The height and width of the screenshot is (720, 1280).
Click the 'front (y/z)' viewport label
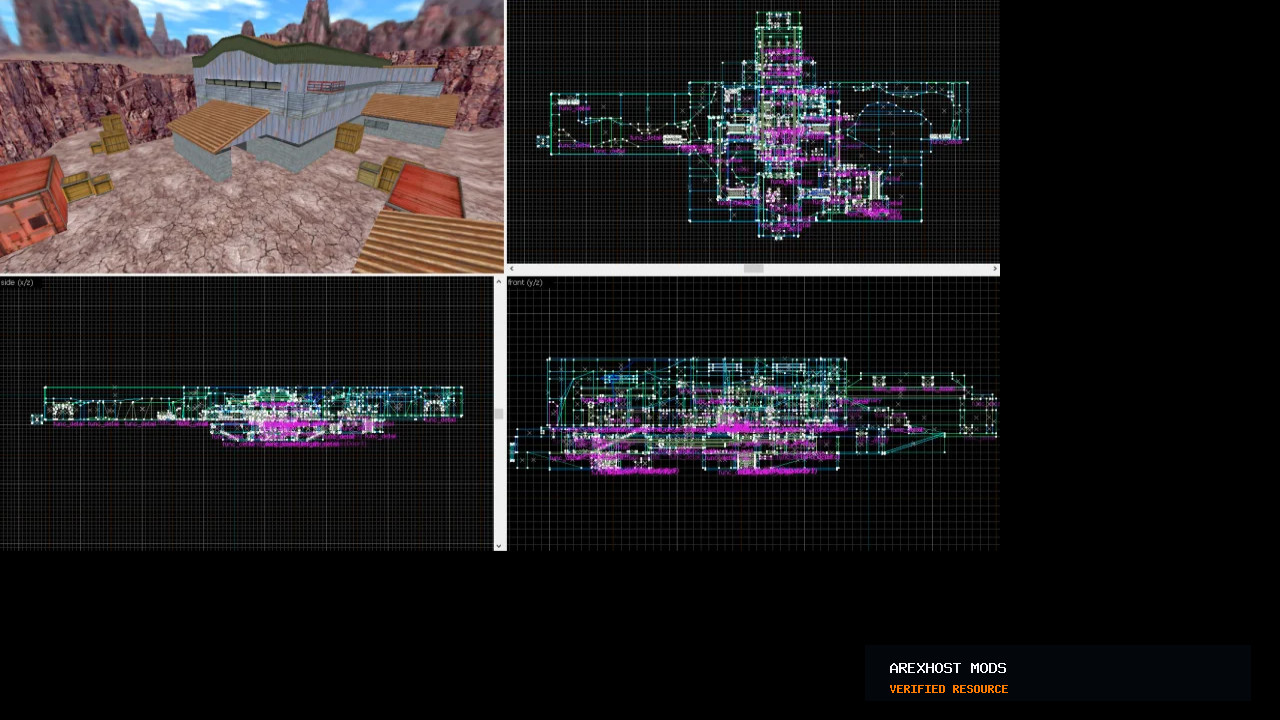526,283
